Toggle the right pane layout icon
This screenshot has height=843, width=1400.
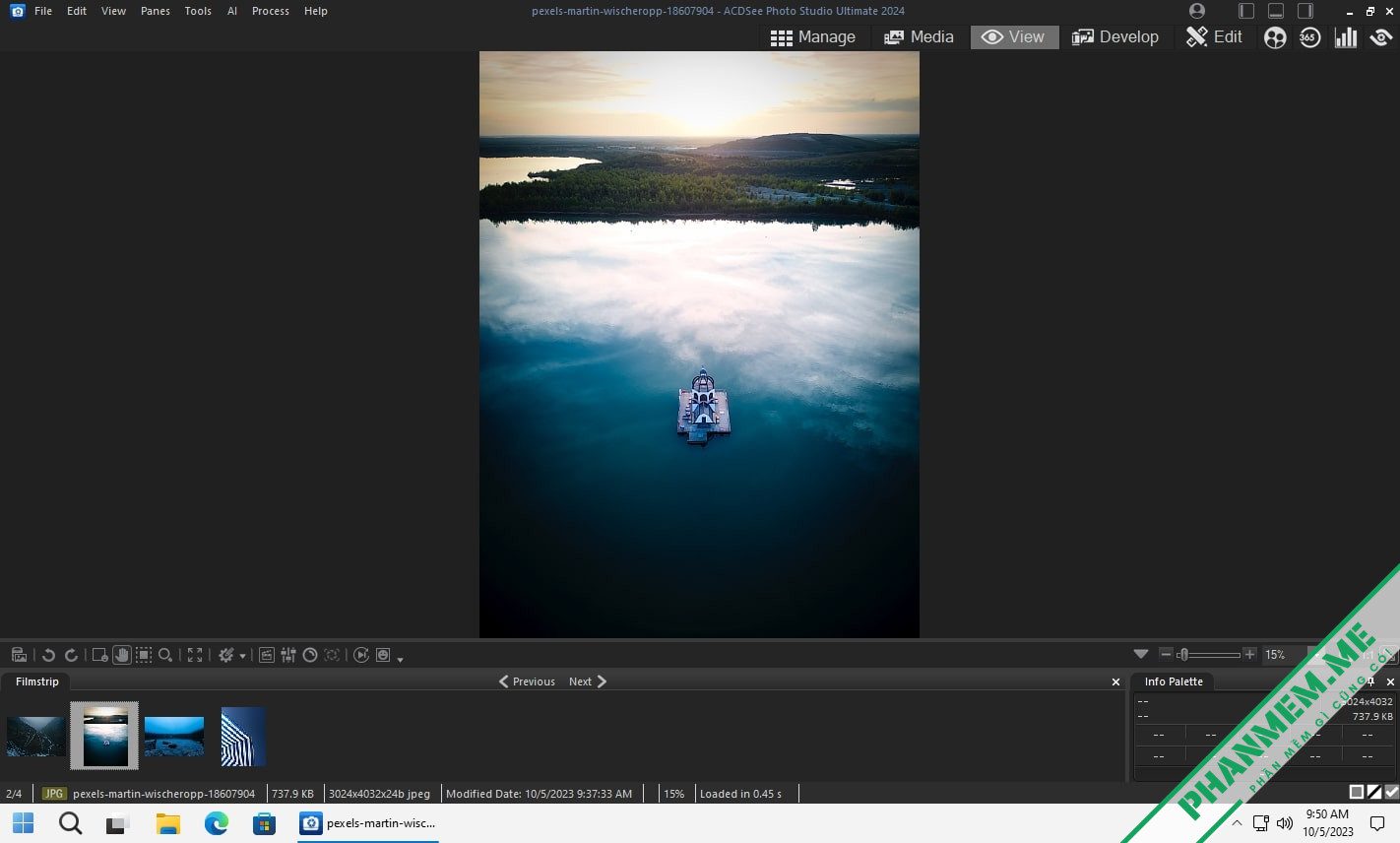click(1305, 11)
